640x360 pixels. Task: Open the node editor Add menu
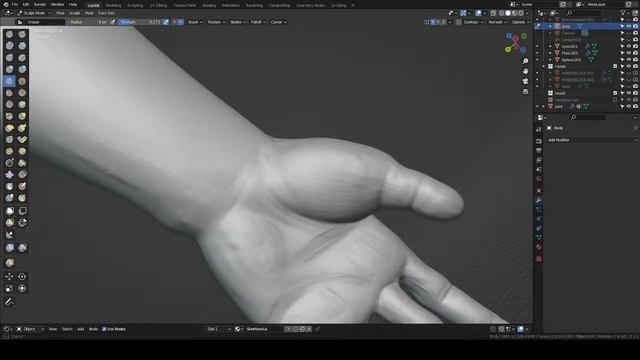click(x=80, y=329)
